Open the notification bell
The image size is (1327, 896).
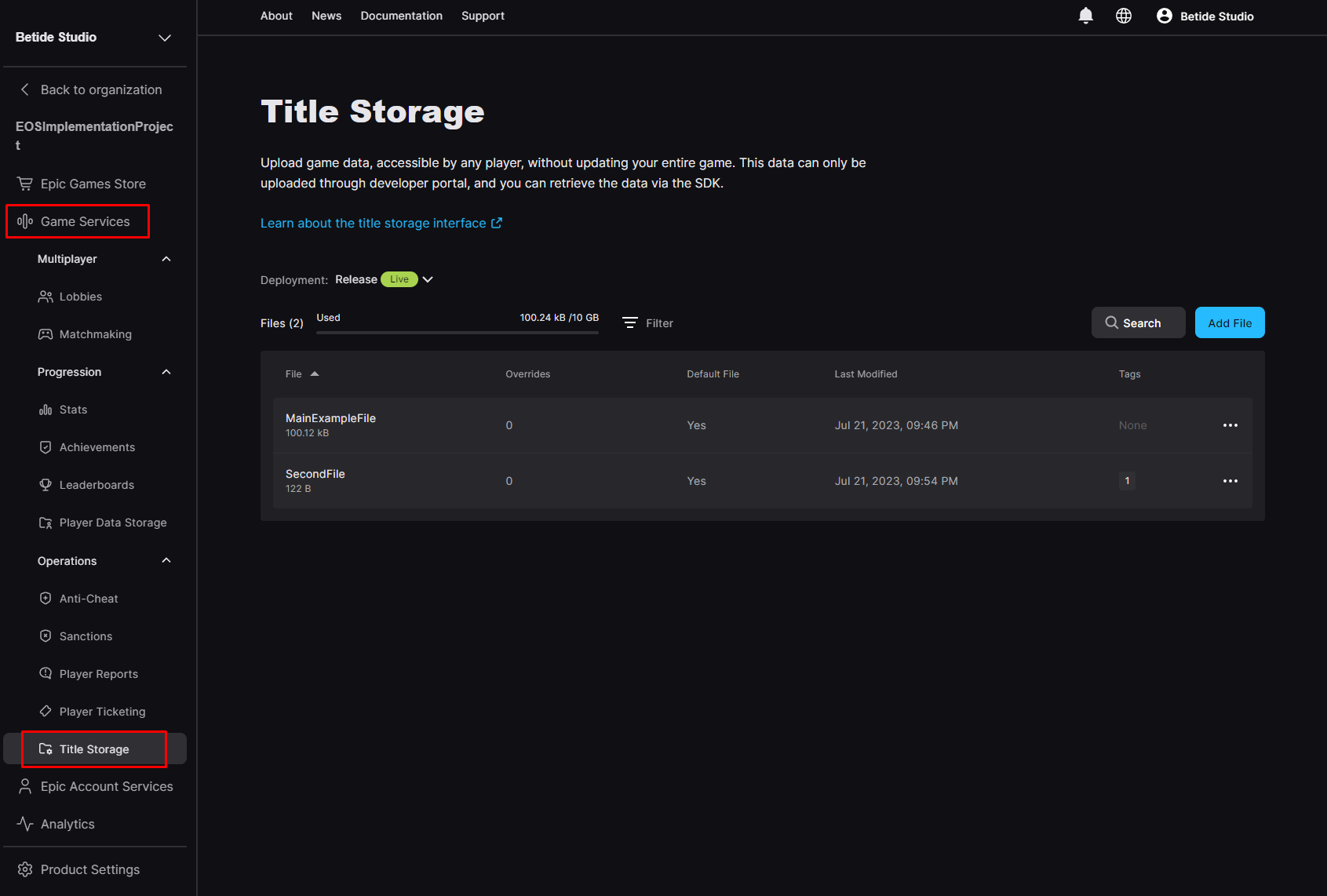tap(1085, 16)
